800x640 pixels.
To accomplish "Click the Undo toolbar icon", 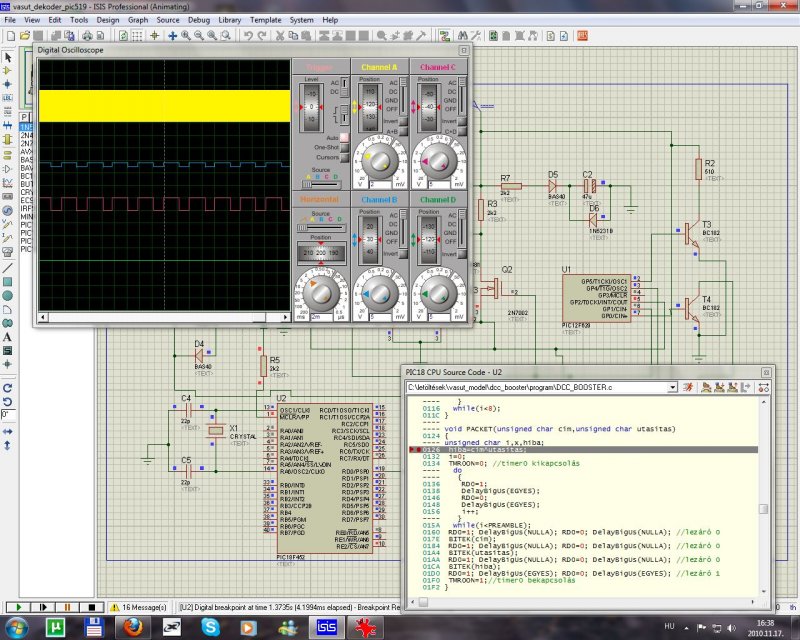I will coord(249,36).
